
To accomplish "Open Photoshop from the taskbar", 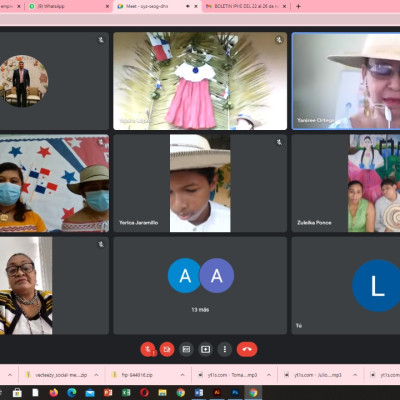I will coord(235,393).
